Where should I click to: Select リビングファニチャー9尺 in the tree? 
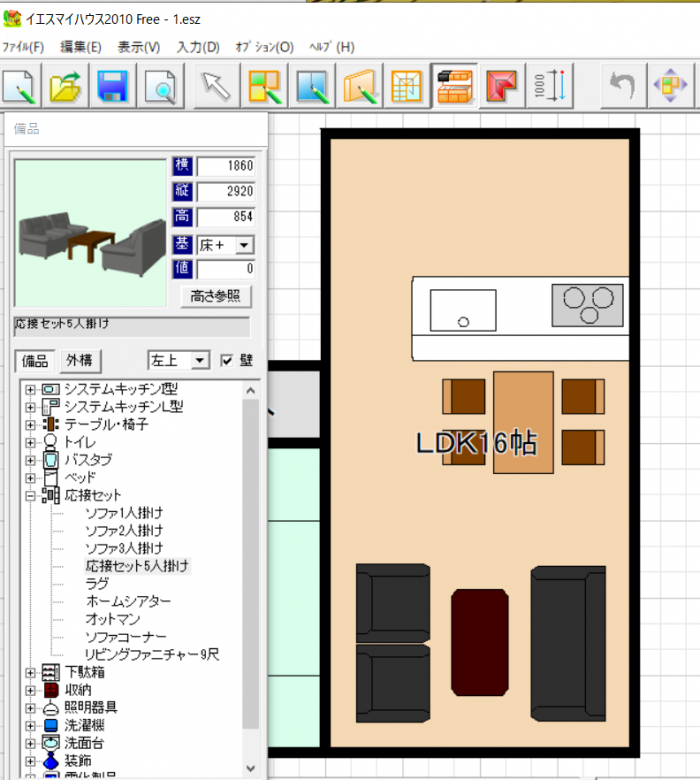(x=152, y=655)
